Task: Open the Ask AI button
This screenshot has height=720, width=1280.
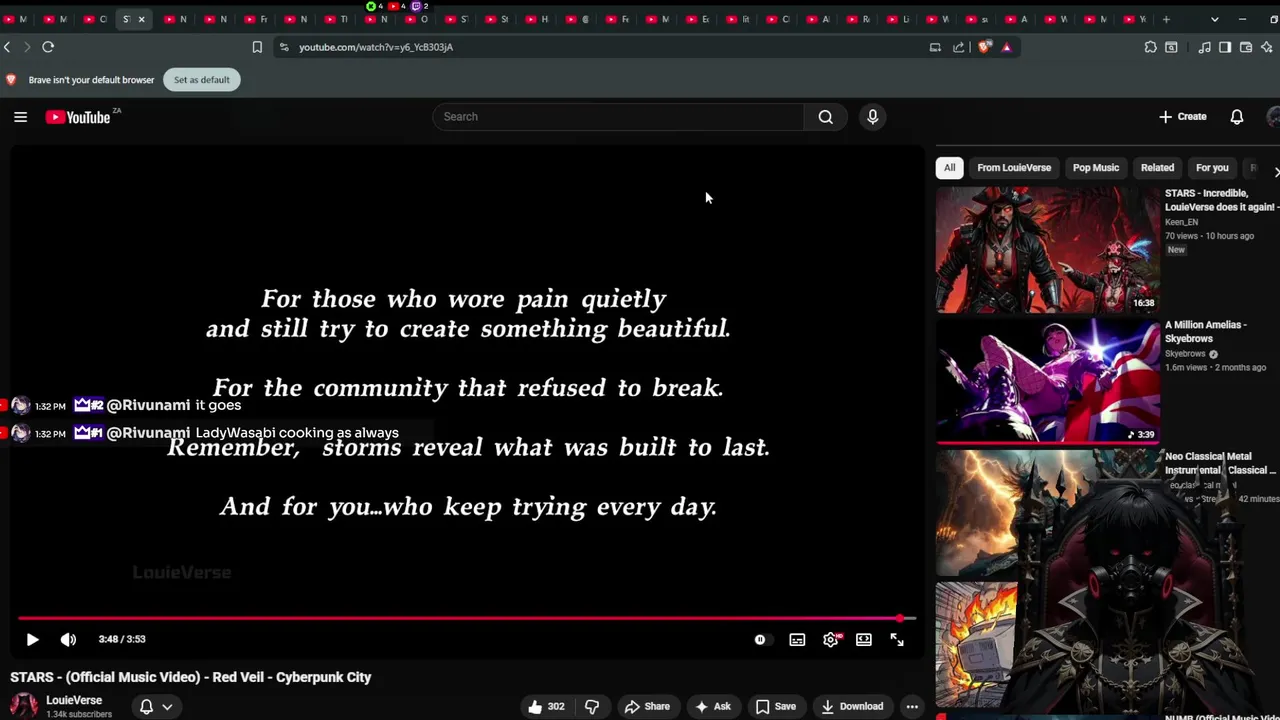Action: (x=712, y=706)
